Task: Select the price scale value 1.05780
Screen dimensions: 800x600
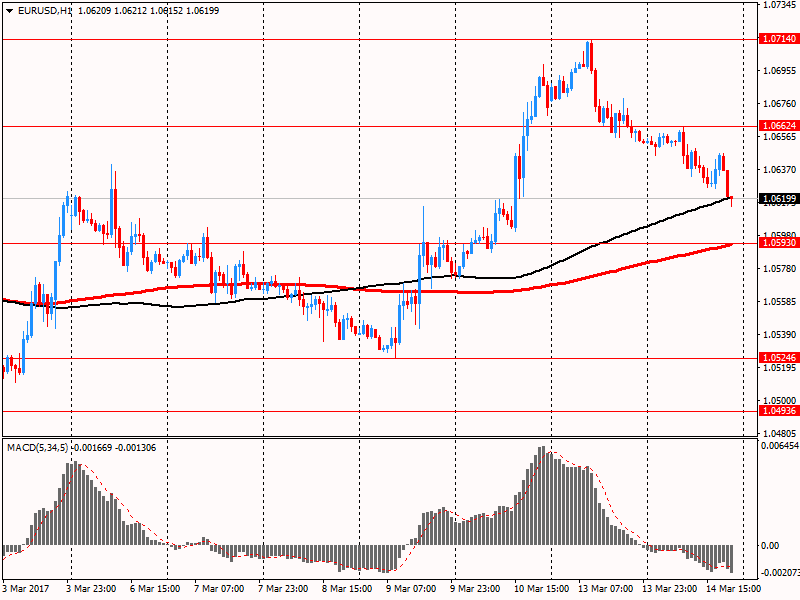Action: 780,268
